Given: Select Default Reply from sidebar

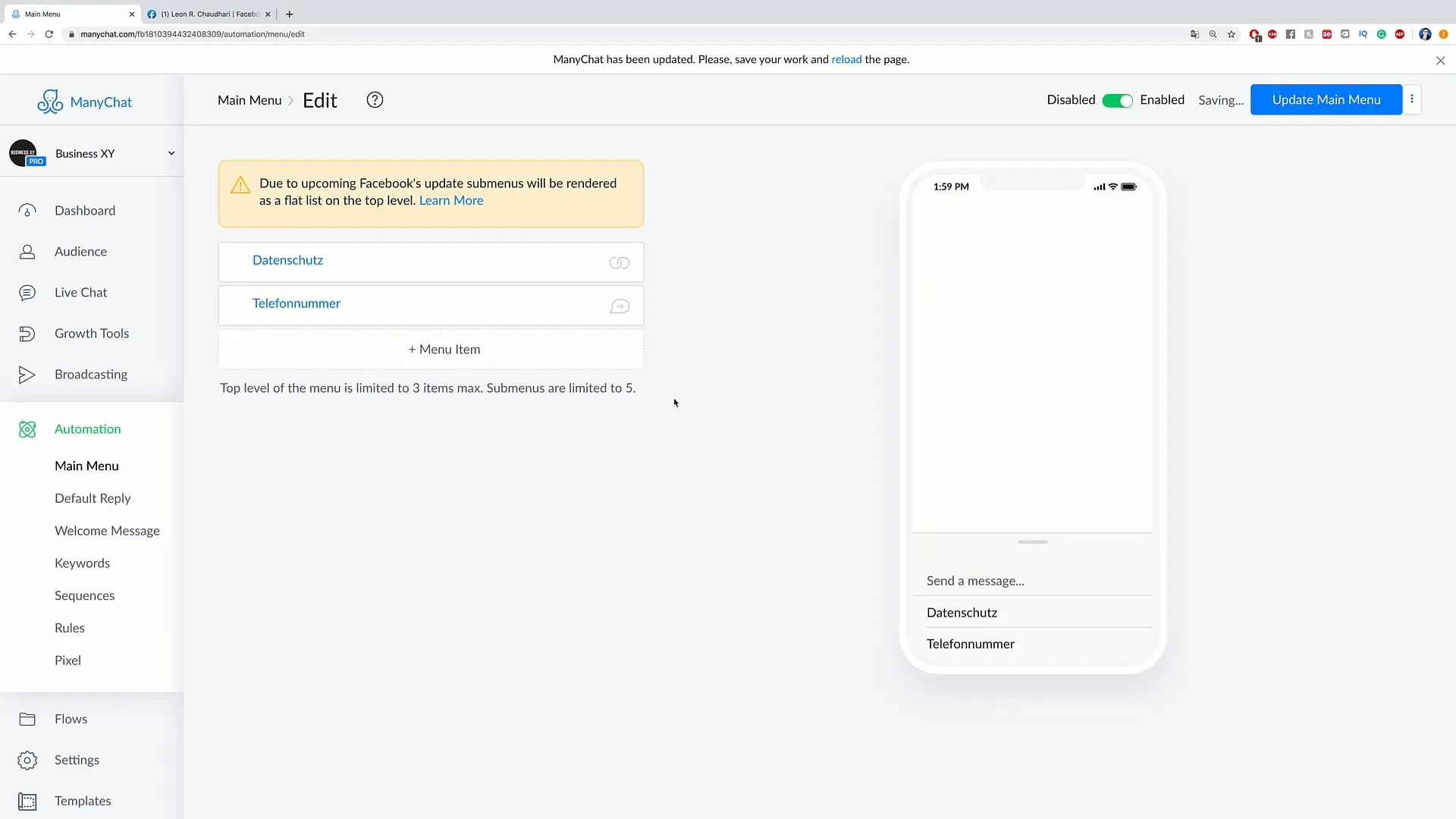Looking at the screenshot, I should click(x=92, y=498).
